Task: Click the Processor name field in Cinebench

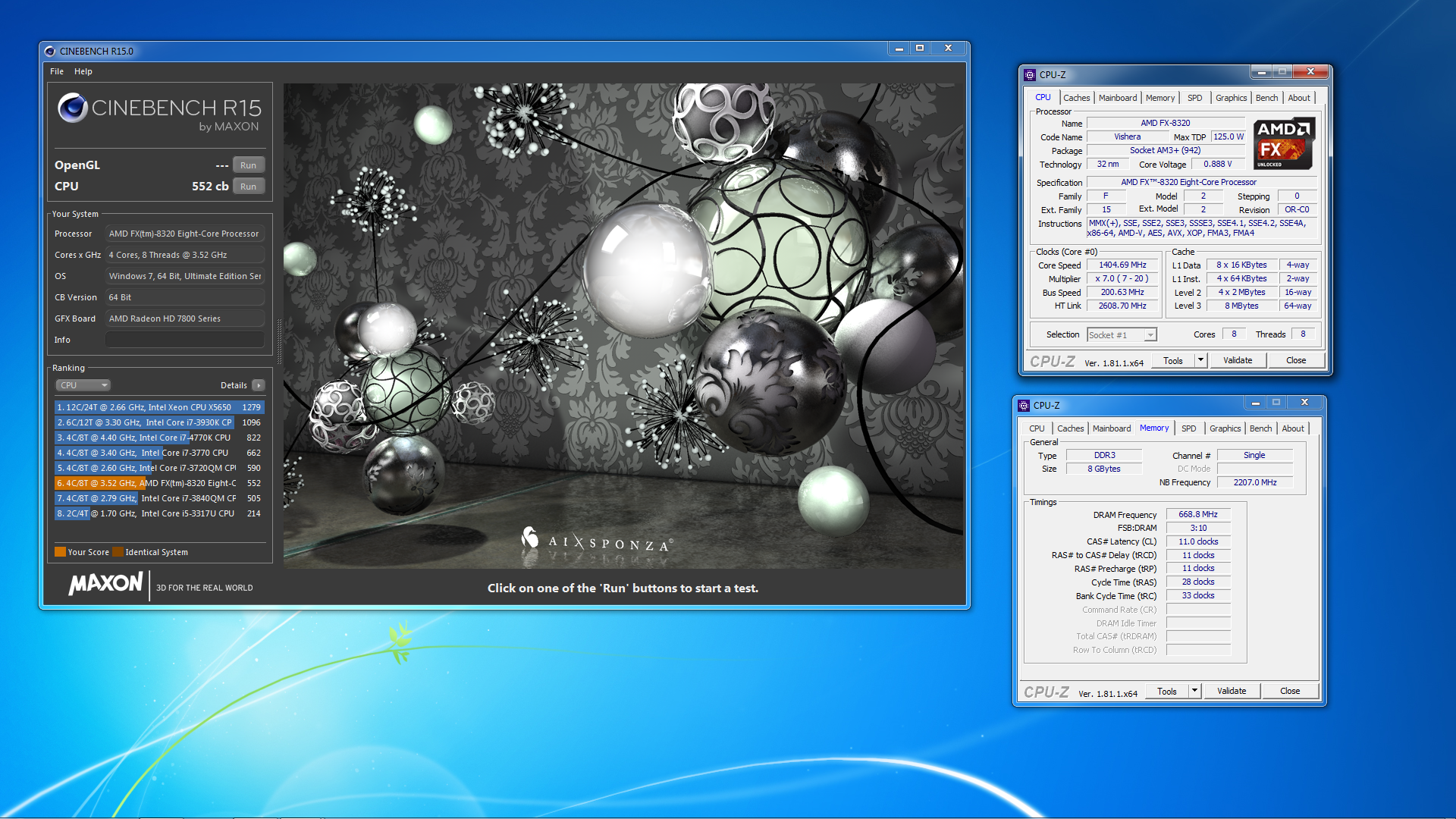Action: [x=185, y=234]
